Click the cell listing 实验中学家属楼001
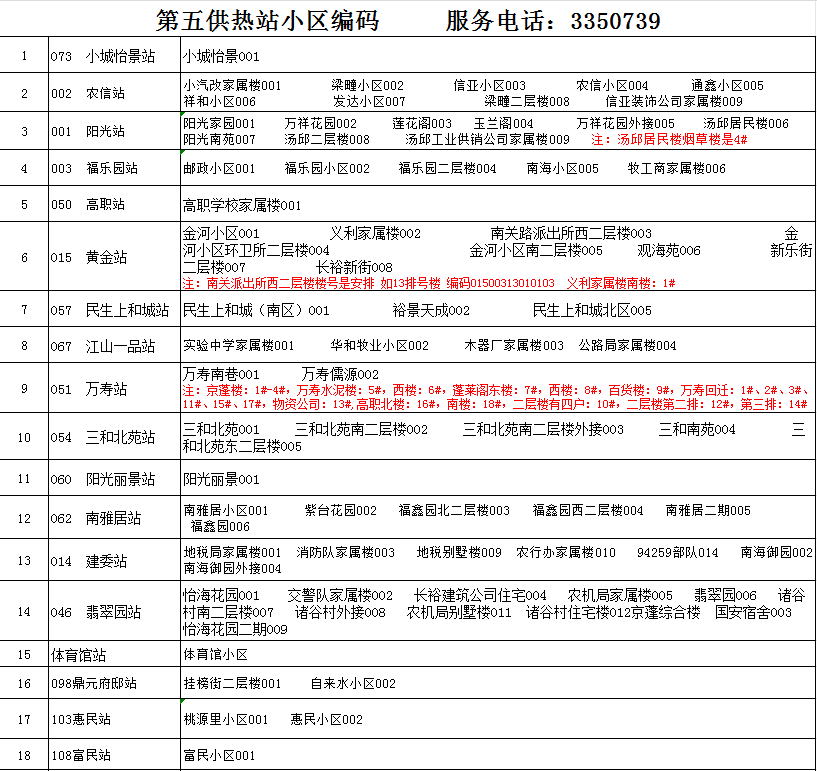The height and width of the screenshot is (771, 817). [239, 345]
